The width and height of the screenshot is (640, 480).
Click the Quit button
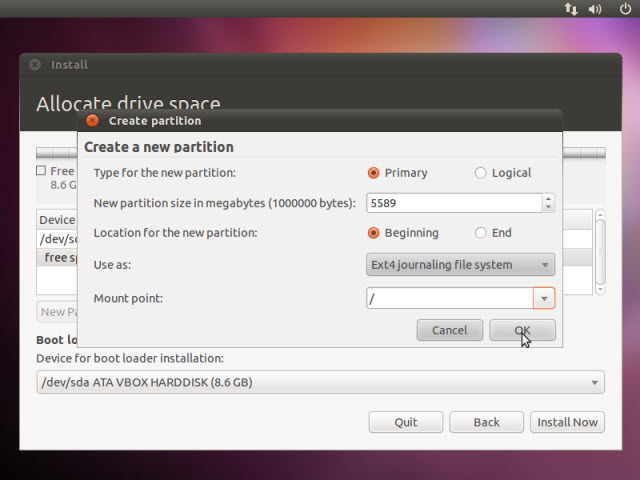tap(406, 422)
